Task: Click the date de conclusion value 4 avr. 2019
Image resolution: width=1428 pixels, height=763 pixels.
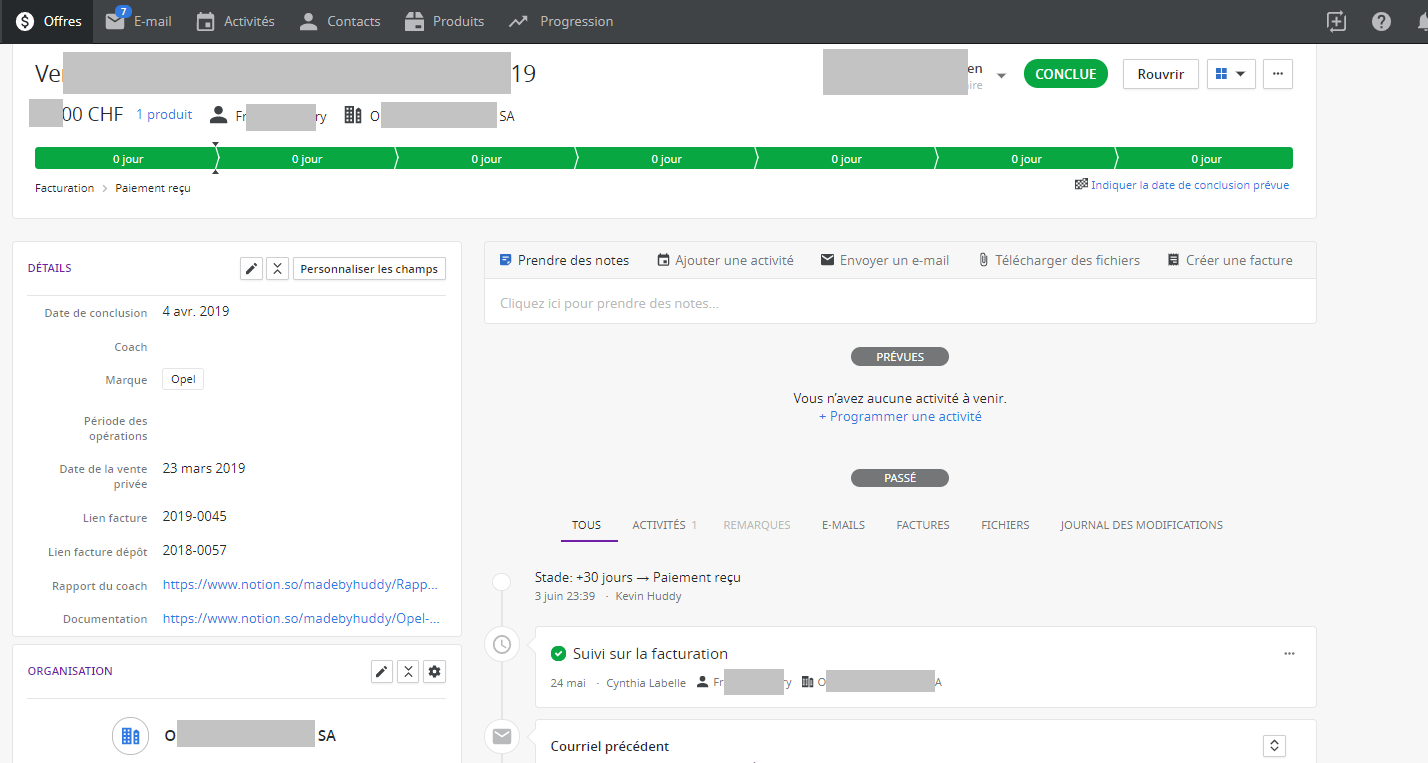Action: [196, 311]
